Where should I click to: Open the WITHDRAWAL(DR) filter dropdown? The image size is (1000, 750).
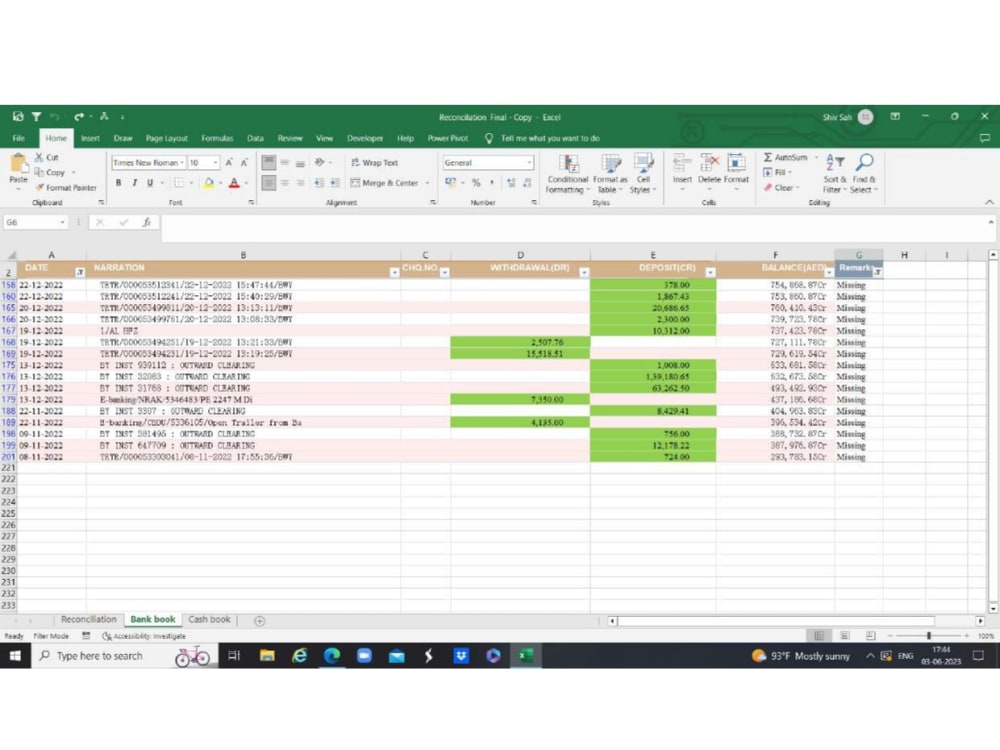tap(584, 272)
